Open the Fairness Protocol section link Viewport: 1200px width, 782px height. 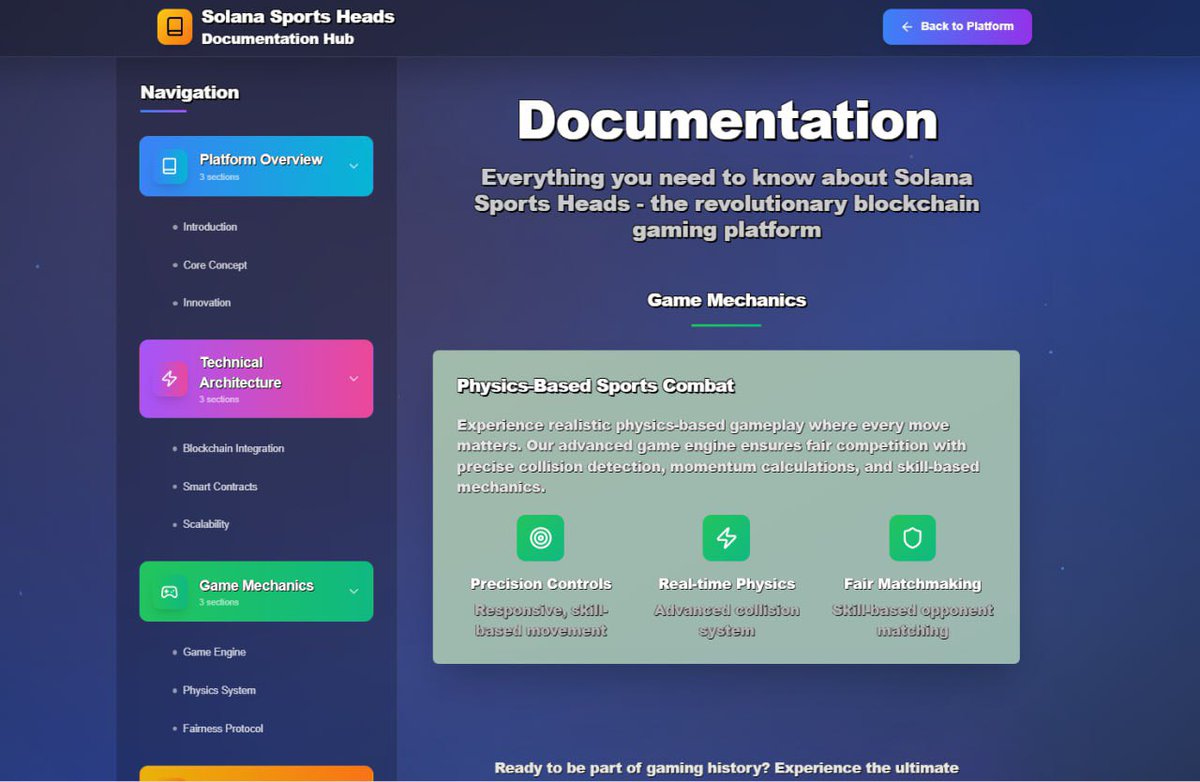coord(223,729)
